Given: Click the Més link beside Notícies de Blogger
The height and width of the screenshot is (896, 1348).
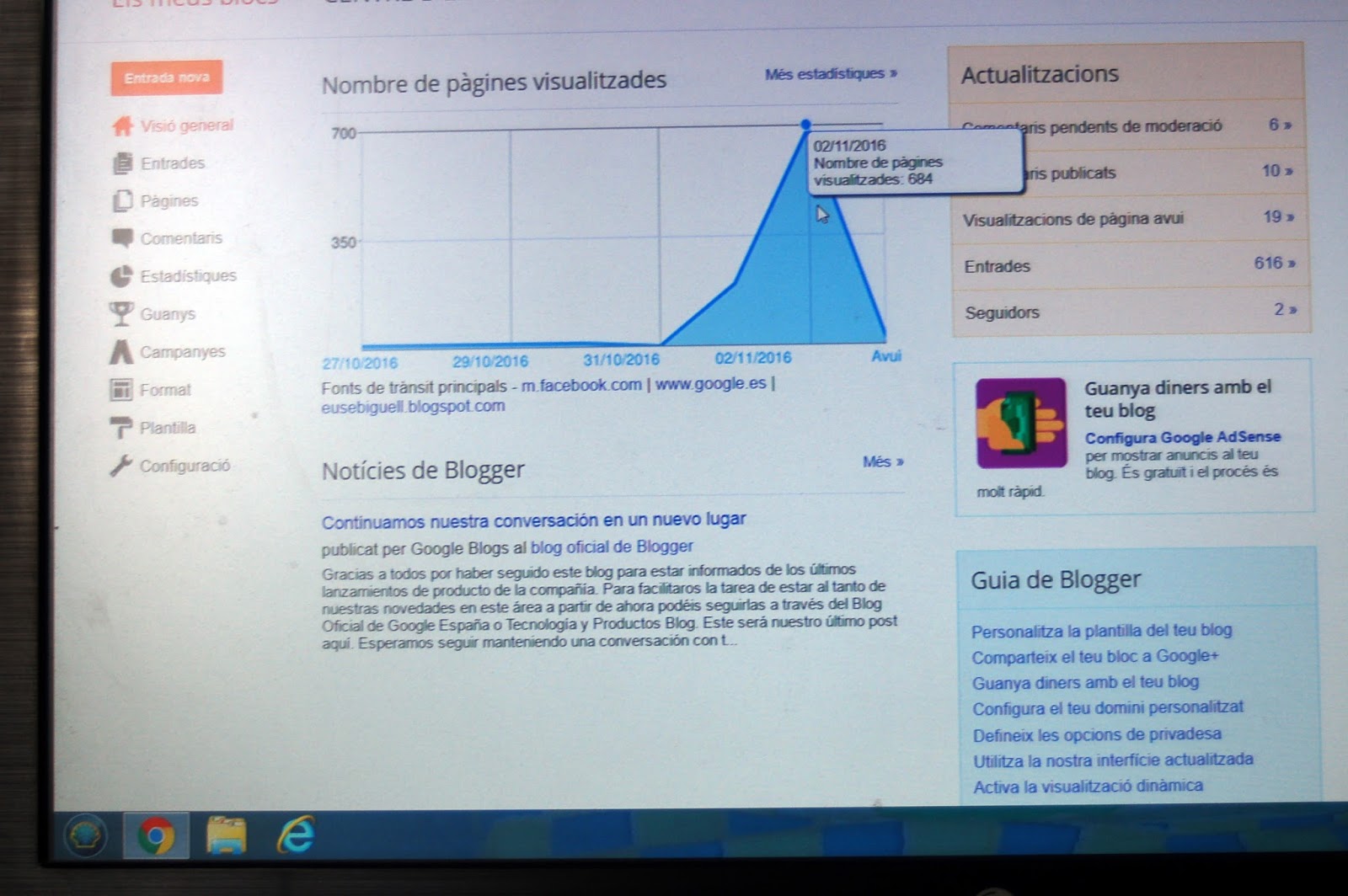Looking at the screenshot, I should 883,461.
